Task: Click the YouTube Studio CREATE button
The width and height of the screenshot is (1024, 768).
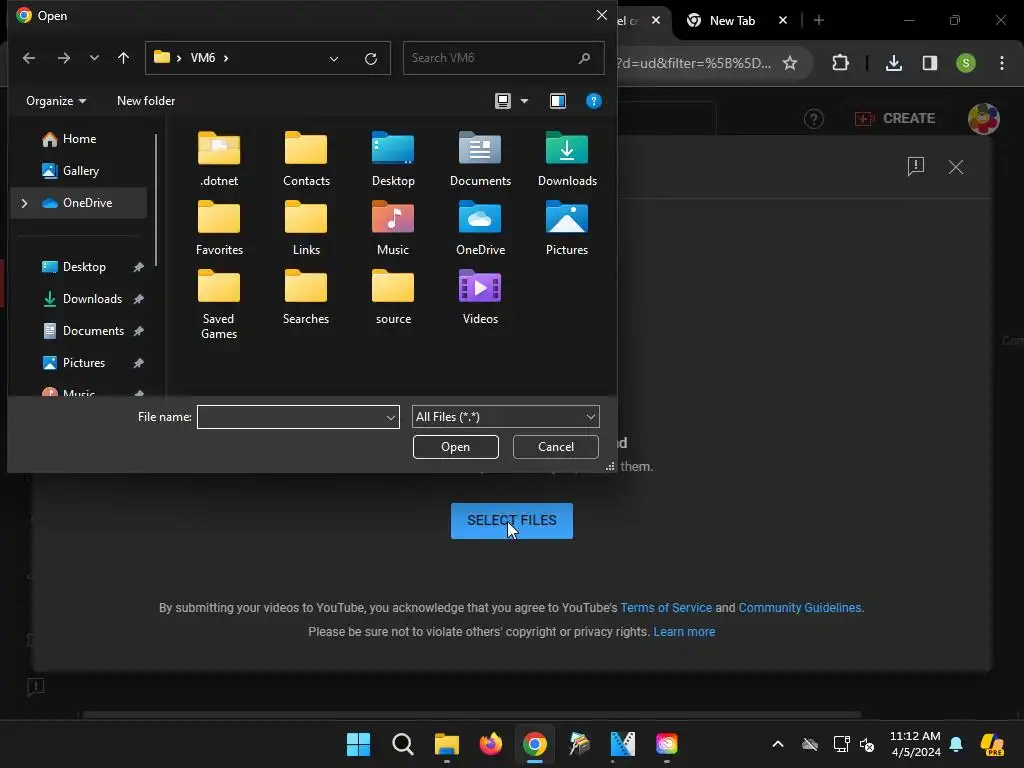Action: (x=895, y=118)
